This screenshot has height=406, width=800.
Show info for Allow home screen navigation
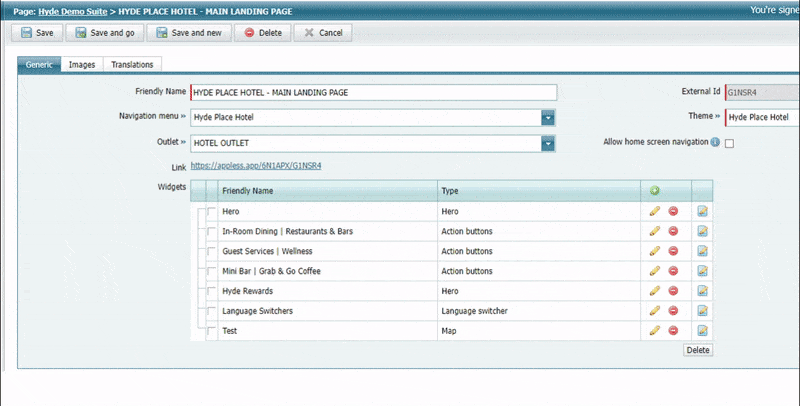click(x=715, y=142)
